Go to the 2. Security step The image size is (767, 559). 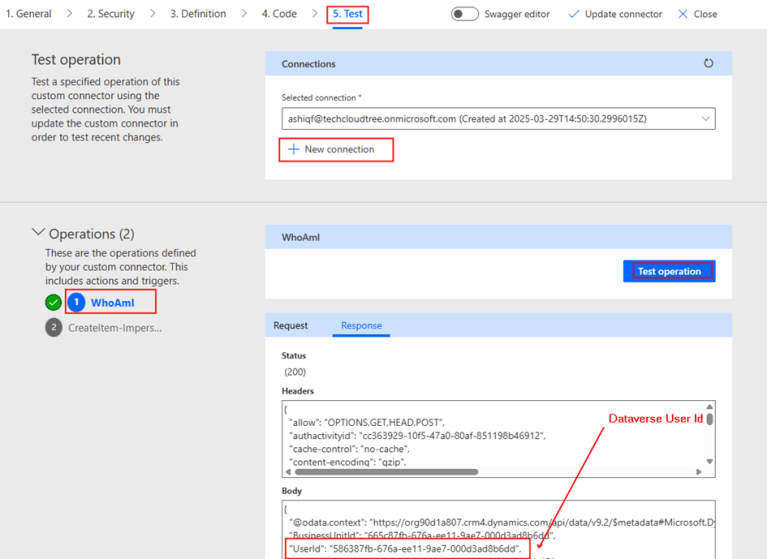(x=111, y=14)
